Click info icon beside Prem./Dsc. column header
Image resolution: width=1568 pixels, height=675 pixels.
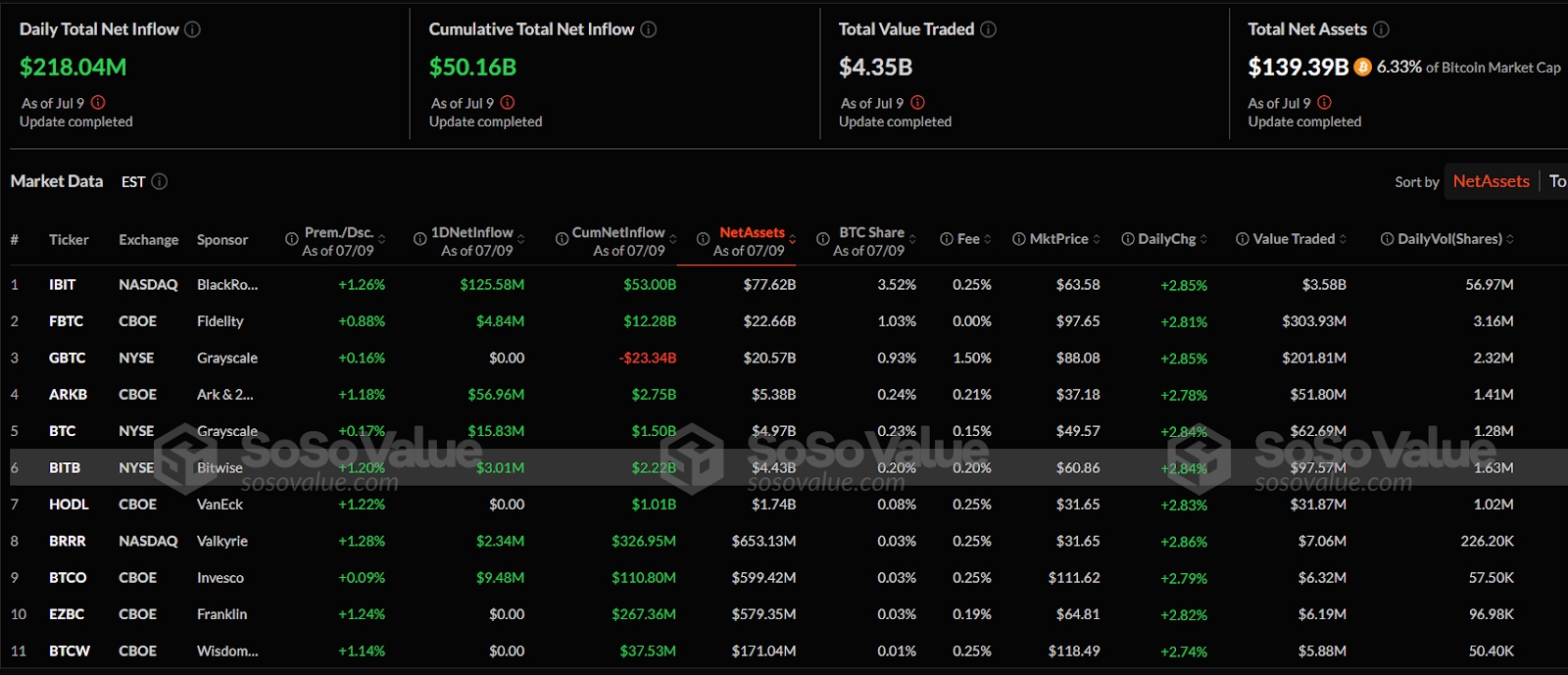pos(292,239)
